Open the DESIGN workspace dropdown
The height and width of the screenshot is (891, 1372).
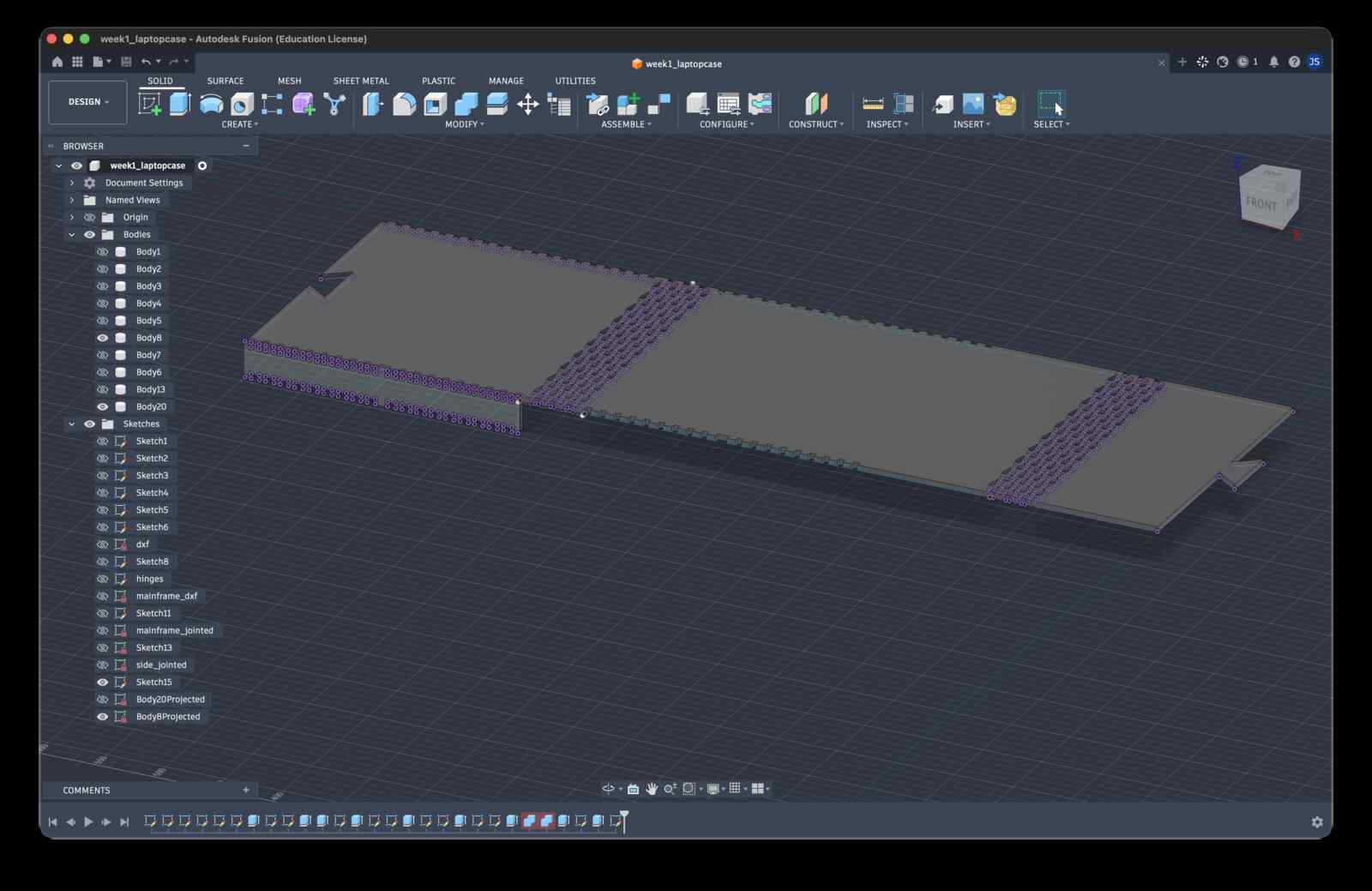[x=88, y=102]
